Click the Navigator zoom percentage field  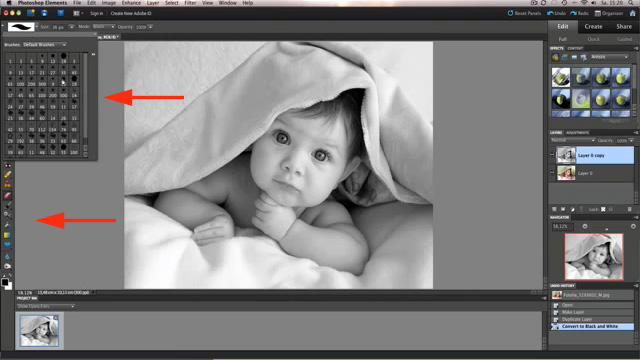pyautogui.click(x=562, y=226)
